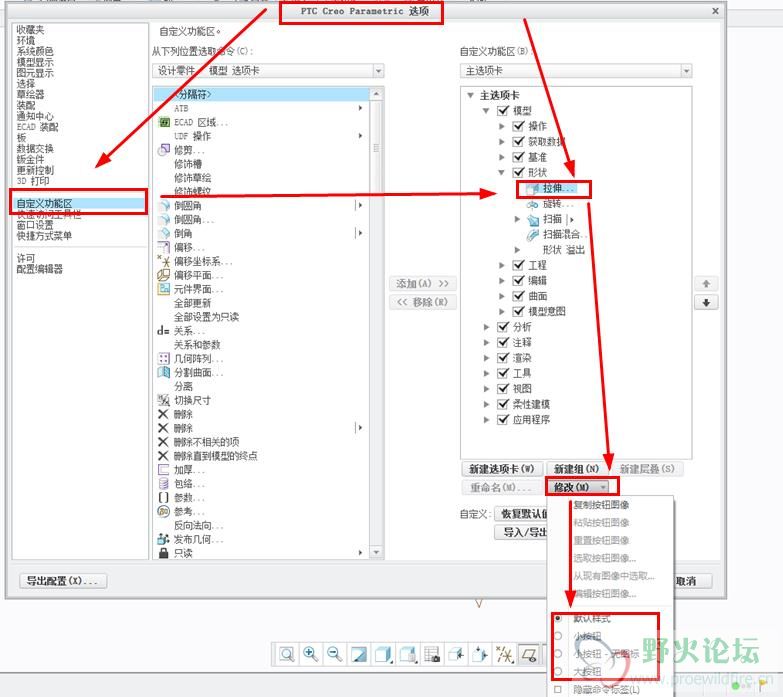Image resolution: width=783 pixels, height=697 pixels.
Task: Toggle the 操作 group checkbox
Action: tap(519, 126)
